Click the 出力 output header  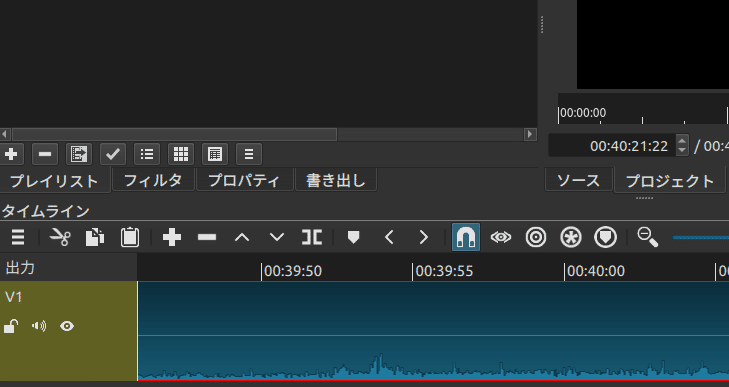click(68, 268)
